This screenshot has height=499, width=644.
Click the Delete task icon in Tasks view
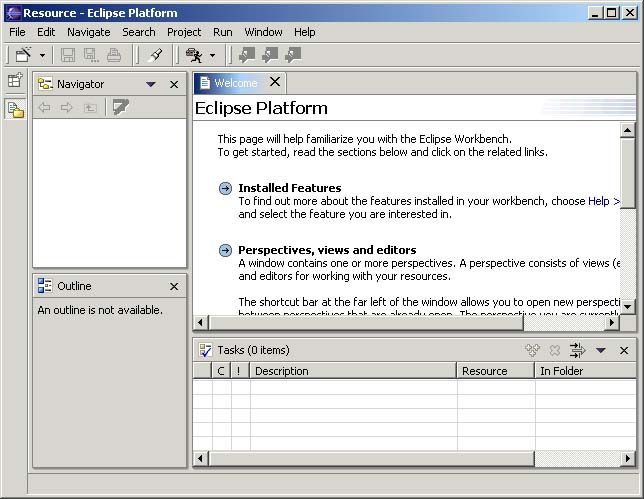[x=554, y=350]
